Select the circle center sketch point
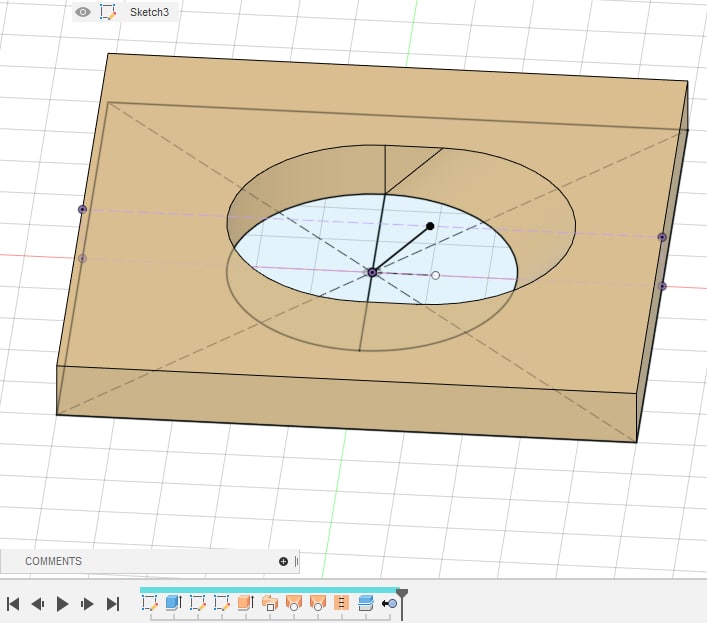This screenshot has width=707, height=623. click(x=372, y=272)
